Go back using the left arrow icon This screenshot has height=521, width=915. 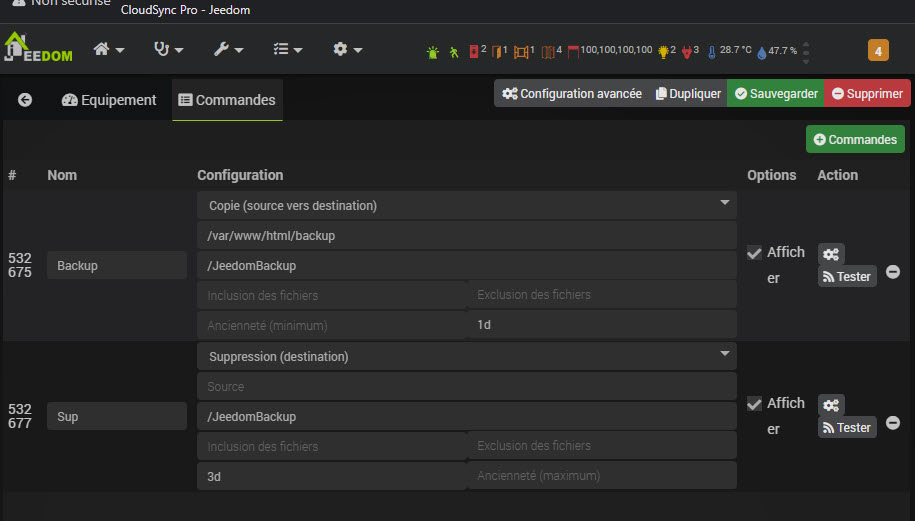click(25, 100)
